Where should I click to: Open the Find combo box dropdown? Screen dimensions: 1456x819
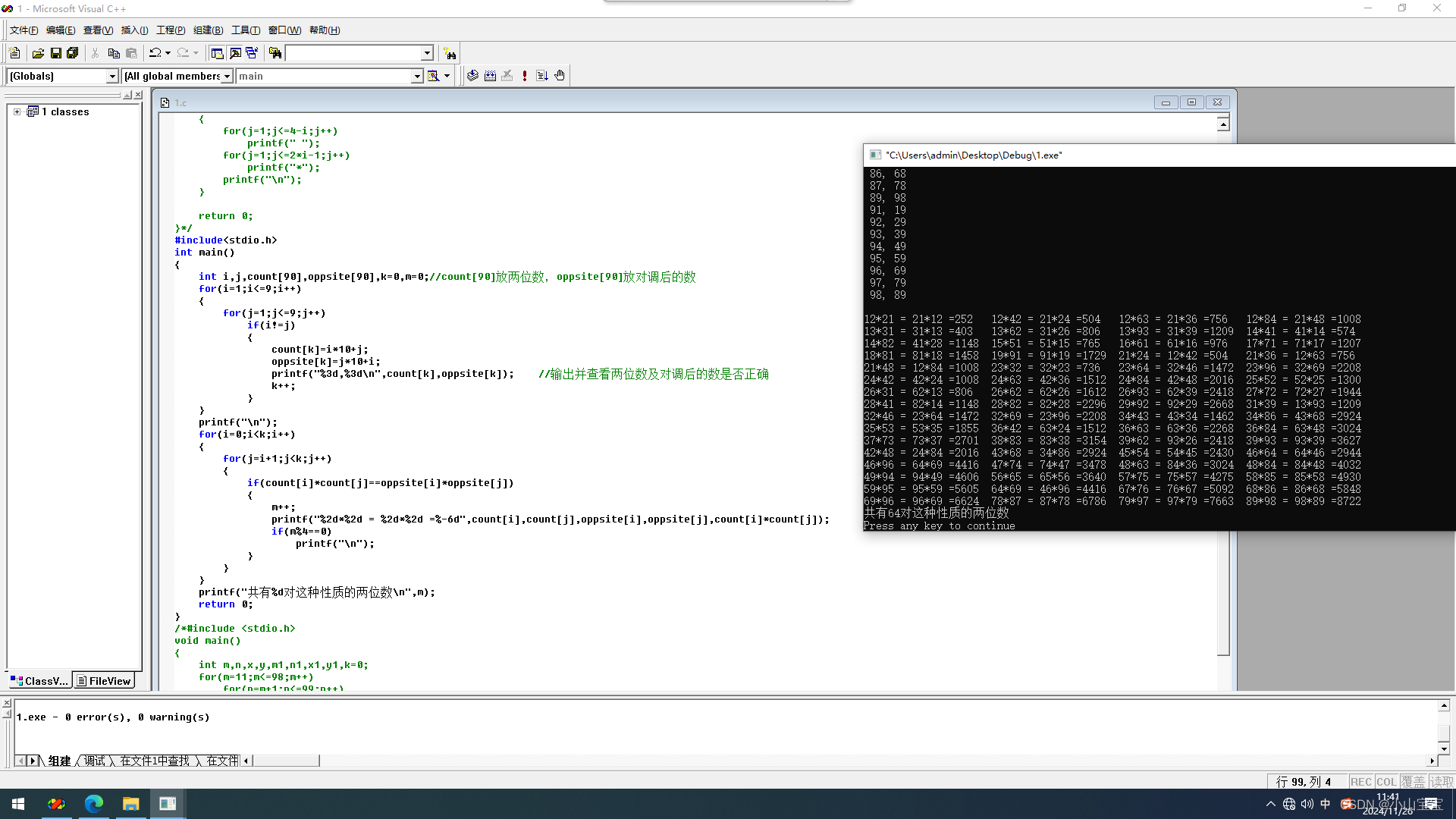[x=427, y=53]
